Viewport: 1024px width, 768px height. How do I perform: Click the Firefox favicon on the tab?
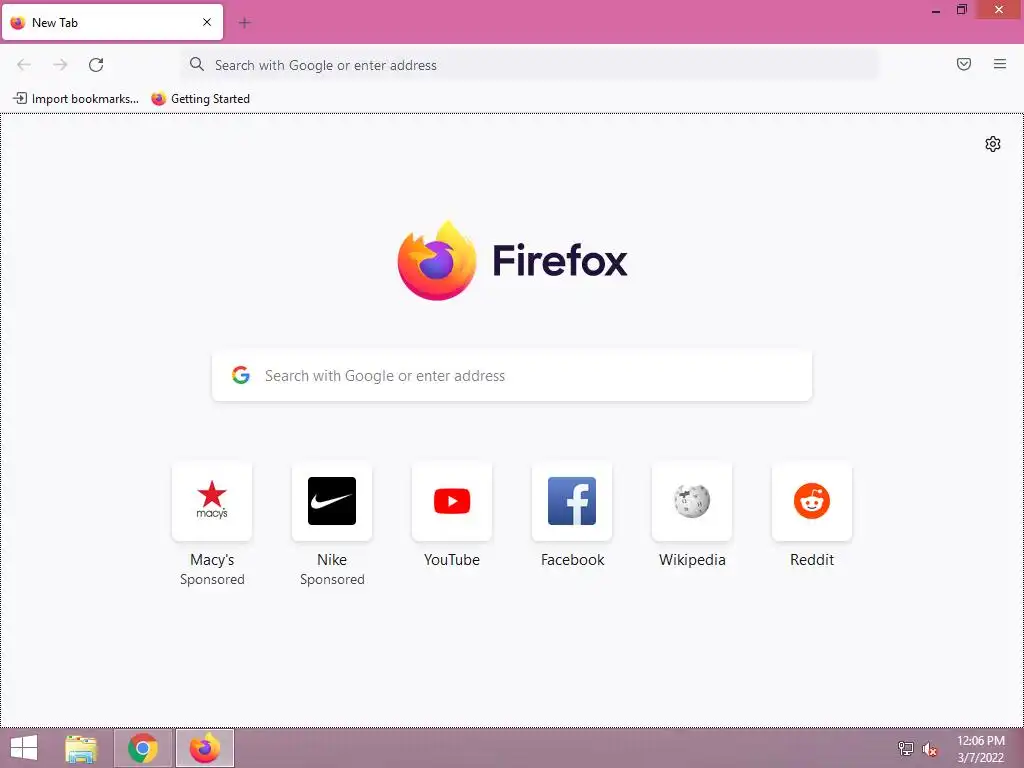tap(18, 22)
